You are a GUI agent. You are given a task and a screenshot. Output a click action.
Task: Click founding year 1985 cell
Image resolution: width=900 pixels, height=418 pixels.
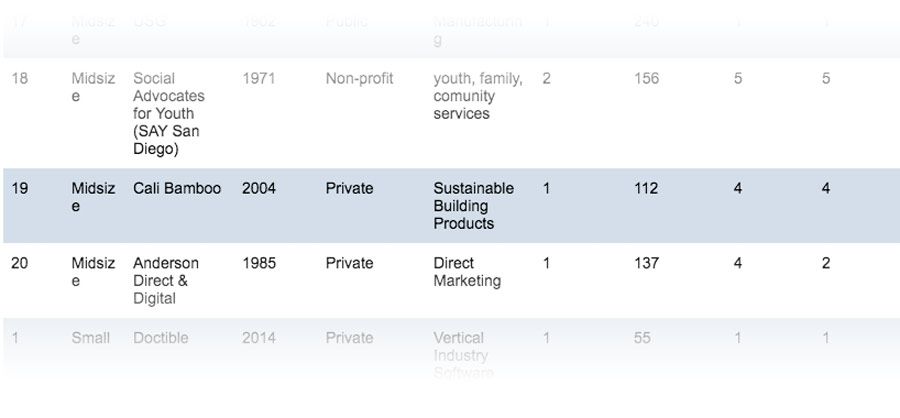point(258,263)
